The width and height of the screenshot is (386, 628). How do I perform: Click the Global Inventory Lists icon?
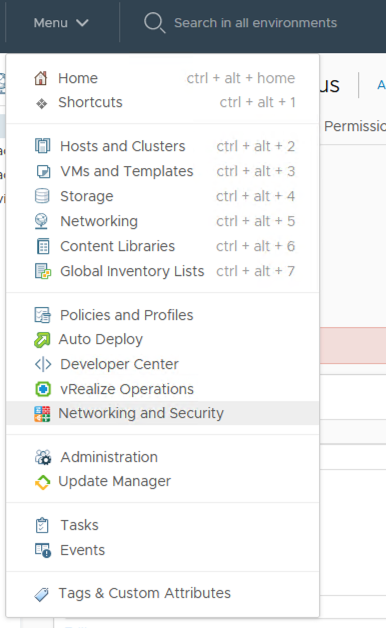coord(43,271)
